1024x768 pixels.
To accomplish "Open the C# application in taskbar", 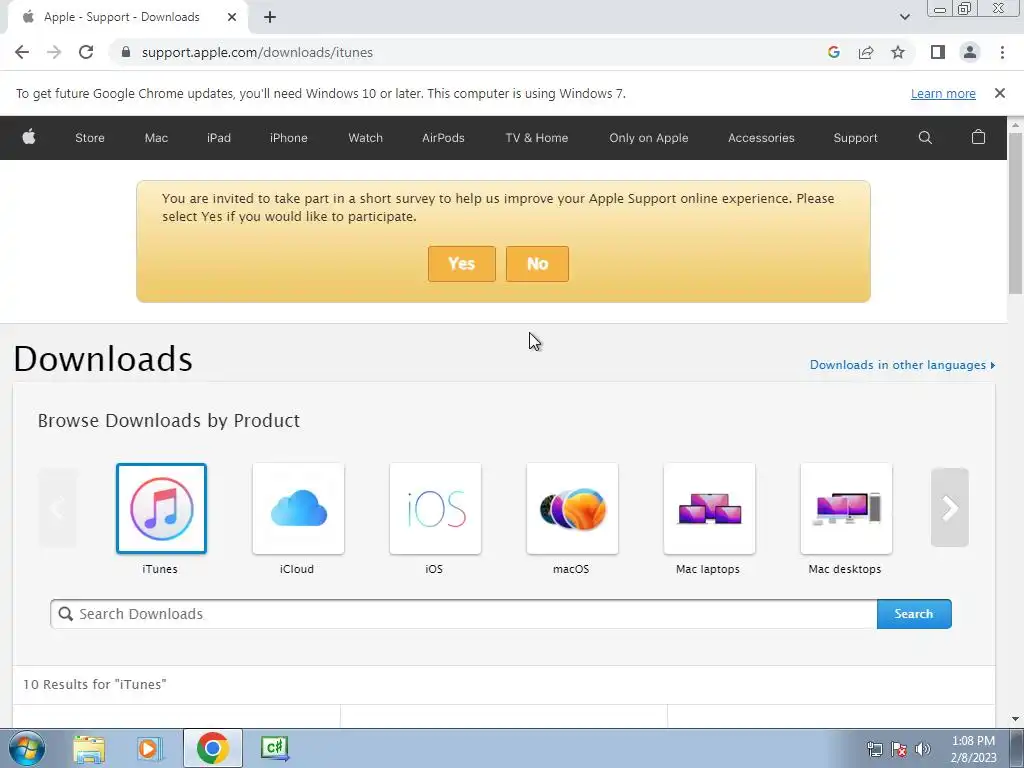I will click(x=274, y=748).
